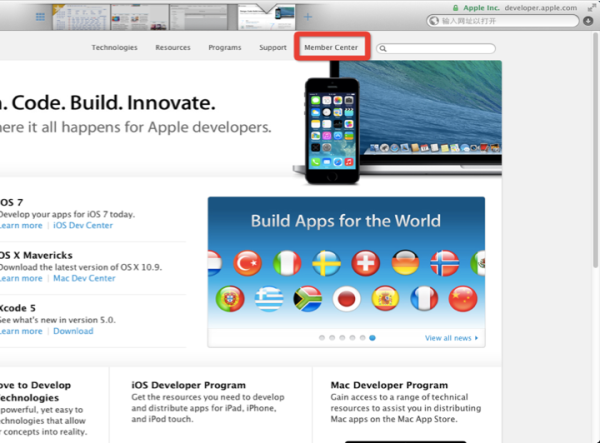This screenshot has width=600, height=443.
Task: Click the OS X Mavericks heading
Action: coord(36,255)
